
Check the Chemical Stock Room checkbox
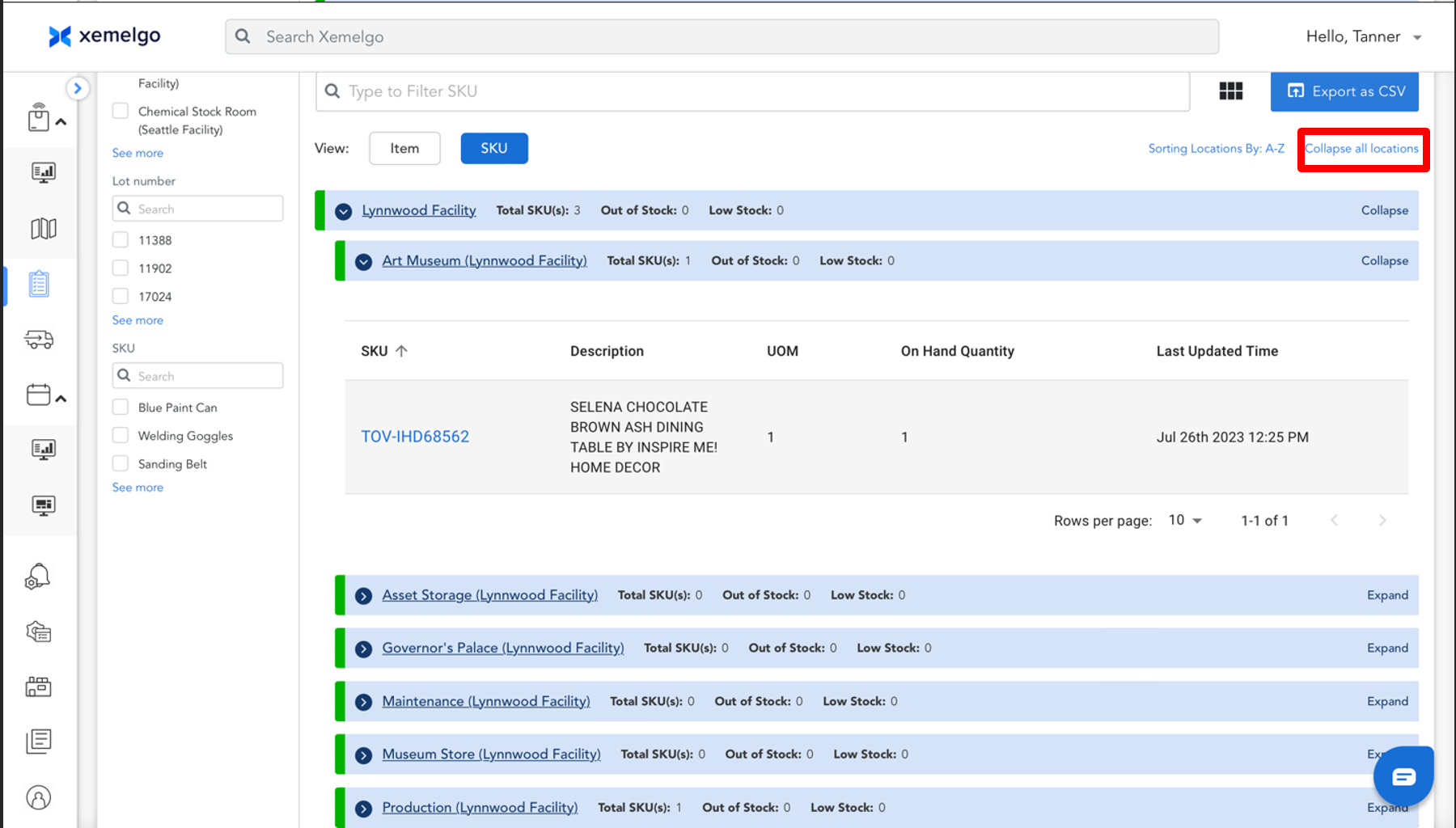coord(121,111)
